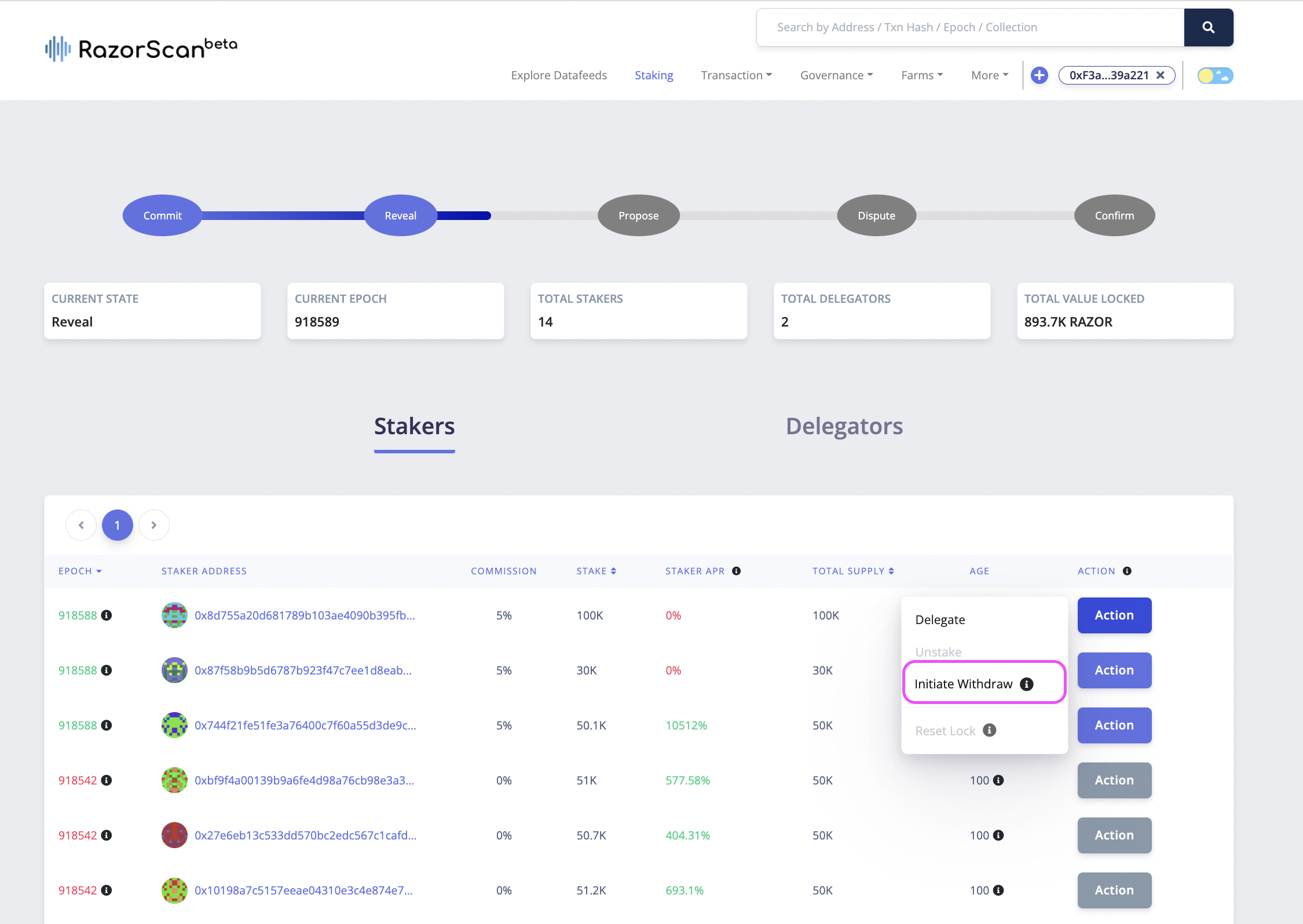Viewport: 1303px width, 924px height.
Task: Click Action button for staker 0xbf9f4a
Action: click(1114, 780)
